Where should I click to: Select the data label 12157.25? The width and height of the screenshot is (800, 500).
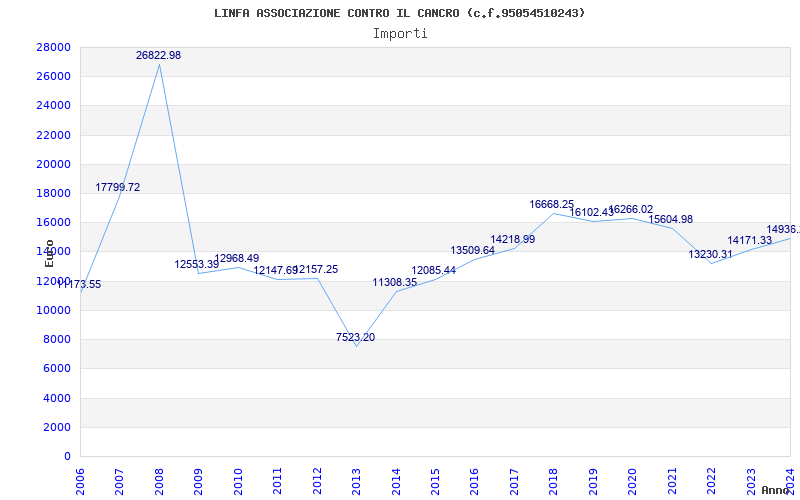point(315,269)
